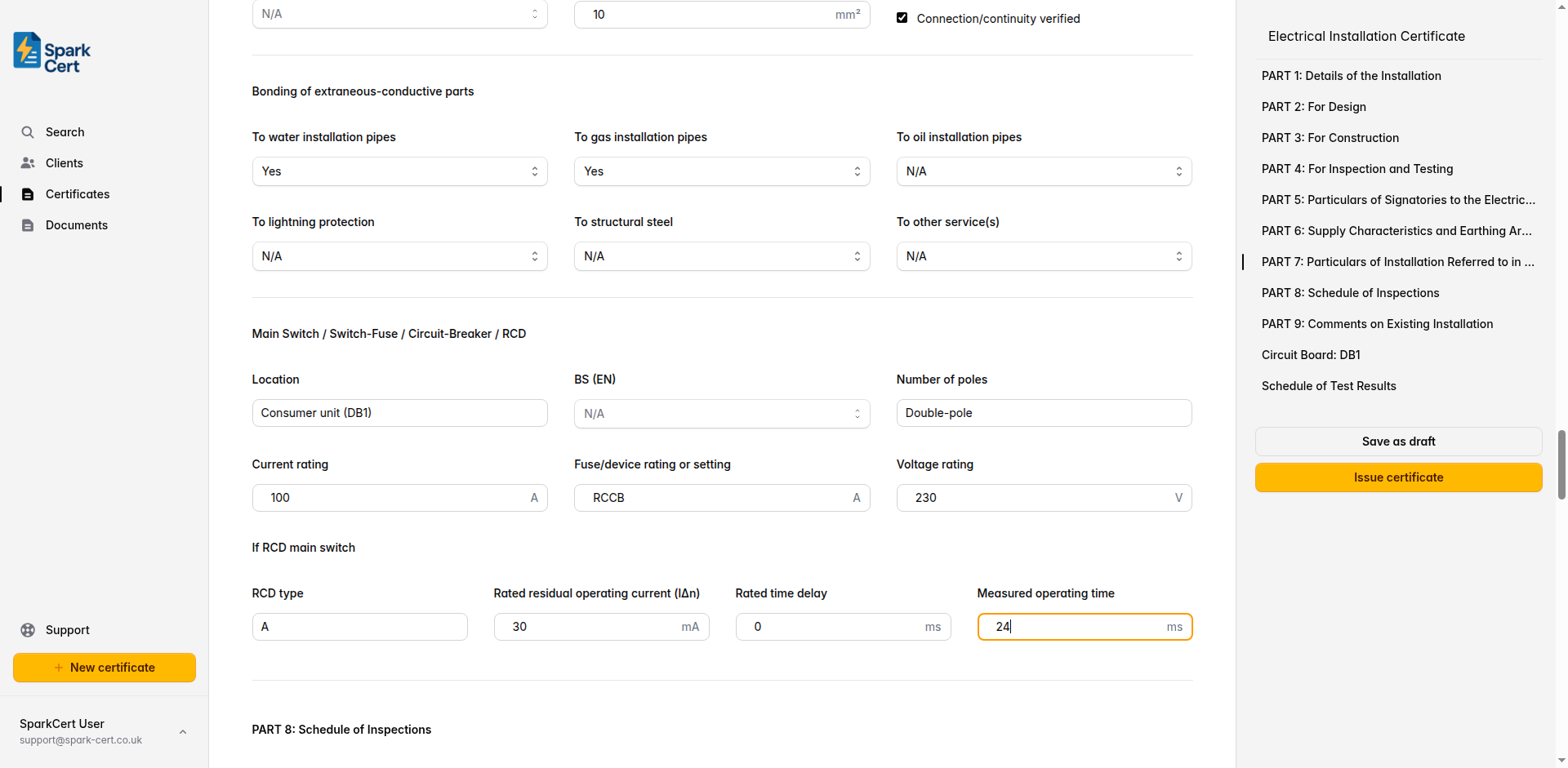This screenshot has height=768, width=1568.
Task: Click the plus icon on New certificate
Action: click(x=59, y=668)
